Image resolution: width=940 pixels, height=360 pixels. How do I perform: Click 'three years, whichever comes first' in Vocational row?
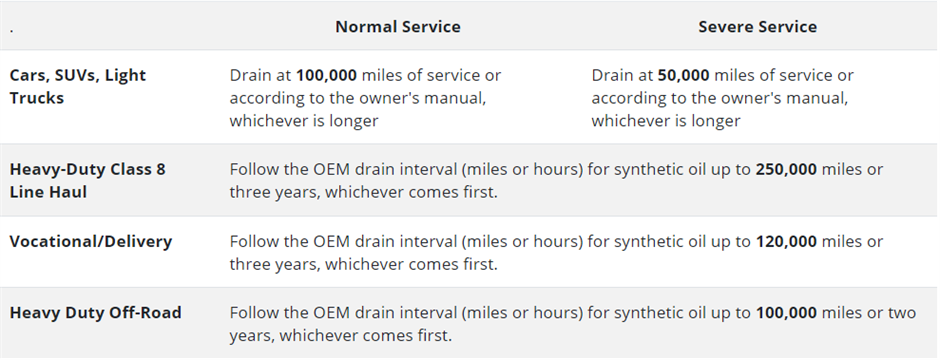pyautogui.click(x=363, y=264)
